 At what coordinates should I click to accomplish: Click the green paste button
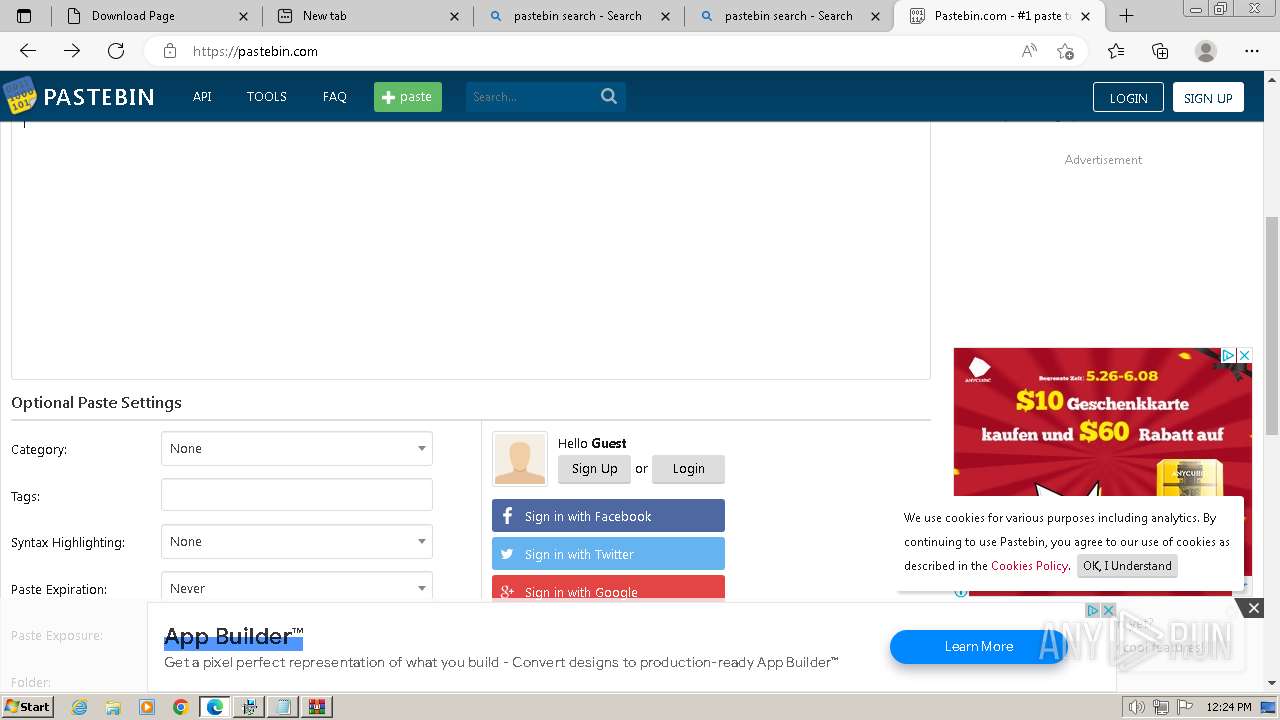coord(408,97)
